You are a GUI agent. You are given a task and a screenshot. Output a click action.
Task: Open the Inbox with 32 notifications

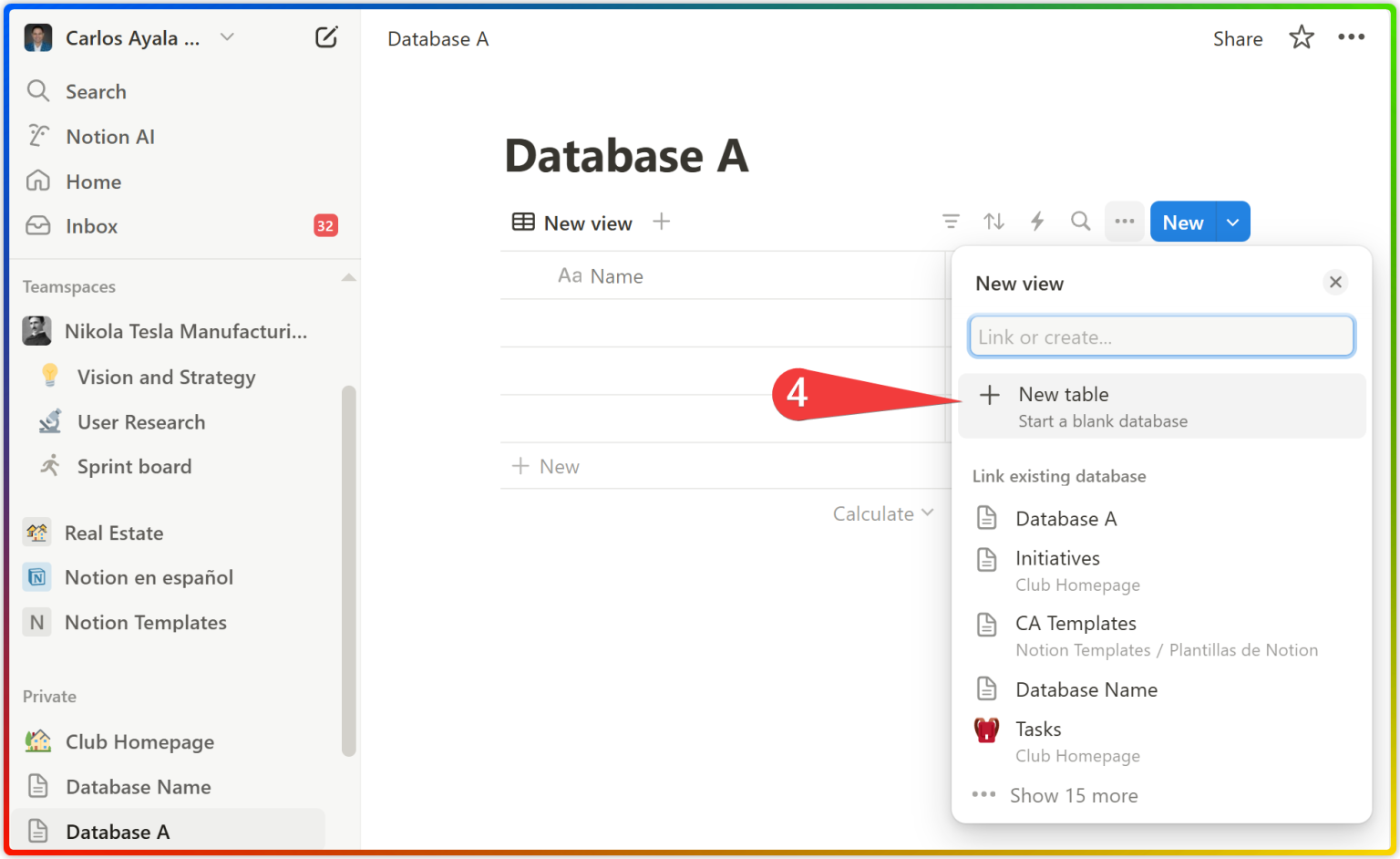click(x=91, y=225)
